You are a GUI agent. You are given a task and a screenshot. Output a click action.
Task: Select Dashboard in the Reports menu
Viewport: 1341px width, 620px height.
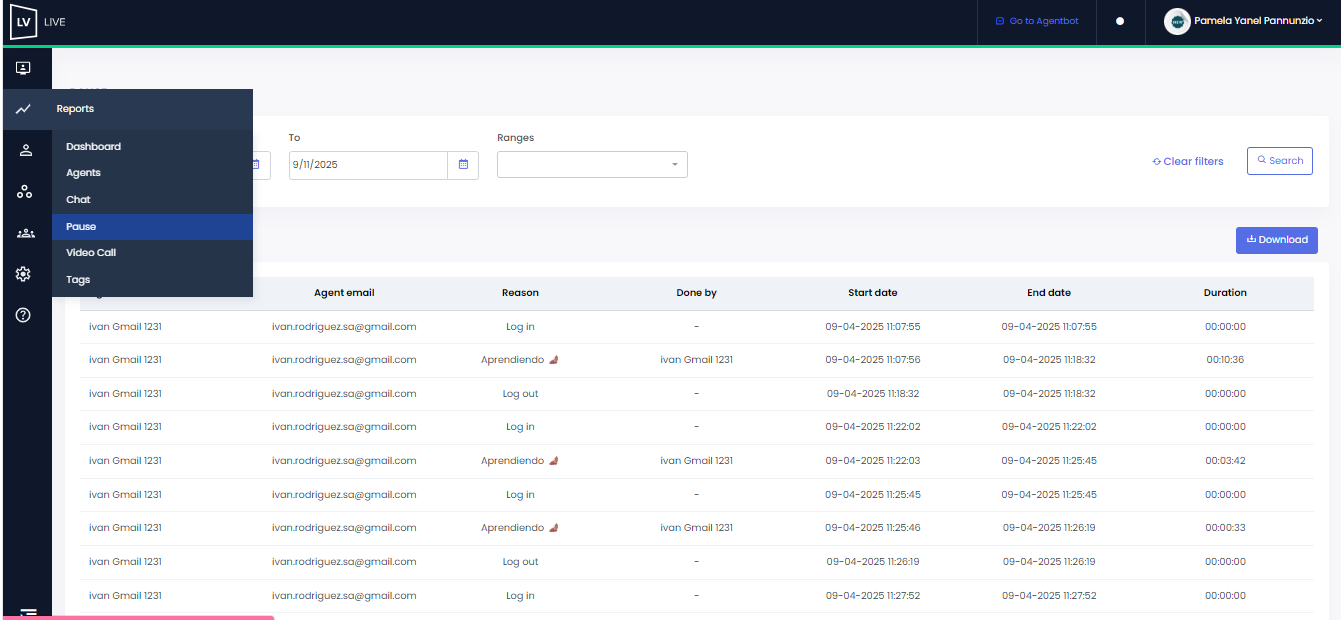pos(93,147)
